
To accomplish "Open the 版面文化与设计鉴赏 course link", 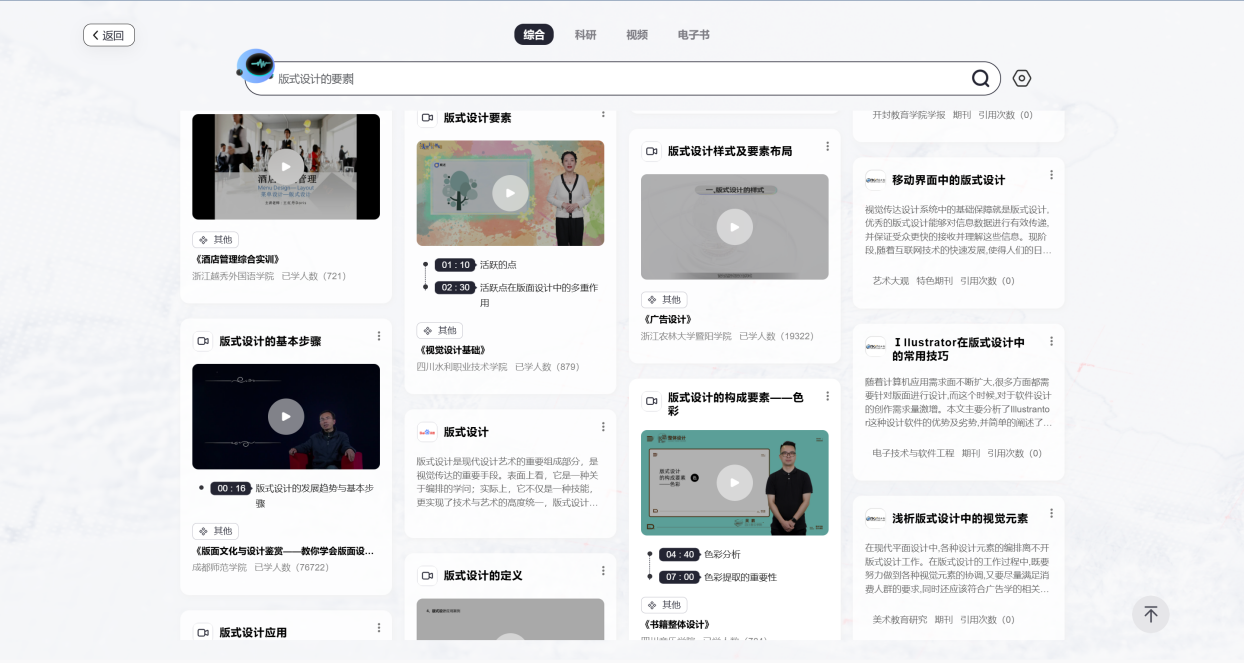I will point(283,550).
